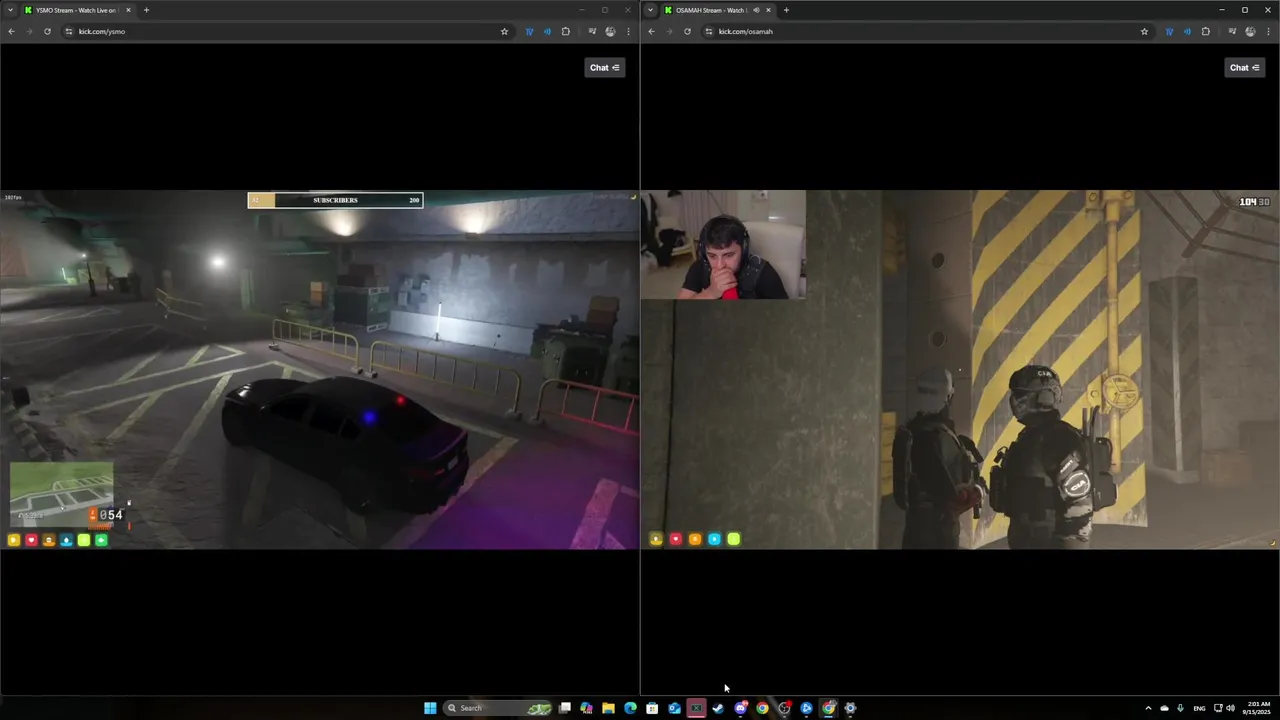The width and height of the screenshot is (1280, 720).
Task: Open the clock and date flyout
Action: 1257,708
